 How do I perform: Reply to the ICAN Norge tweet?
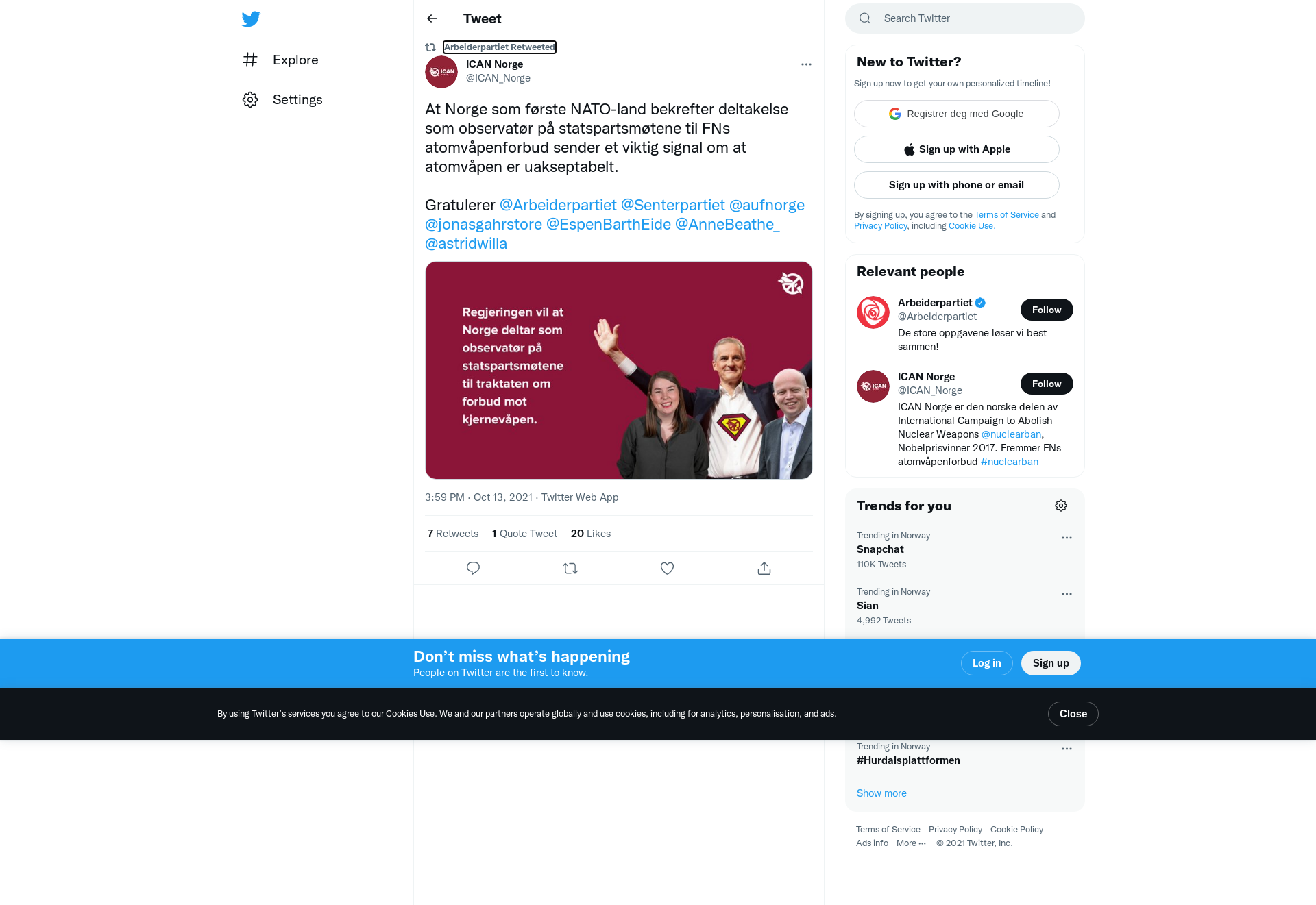click(473, 568)
